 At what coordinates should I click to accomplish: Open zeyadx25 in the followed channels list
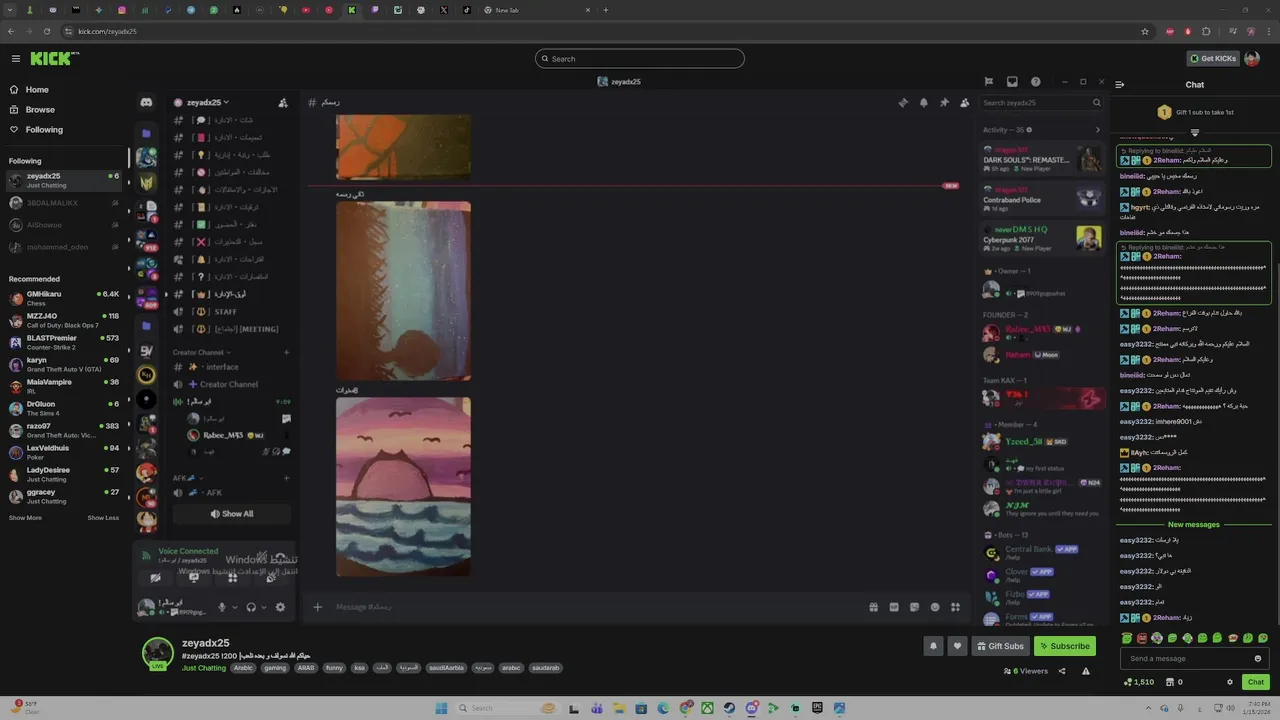(x=64, y=180)
